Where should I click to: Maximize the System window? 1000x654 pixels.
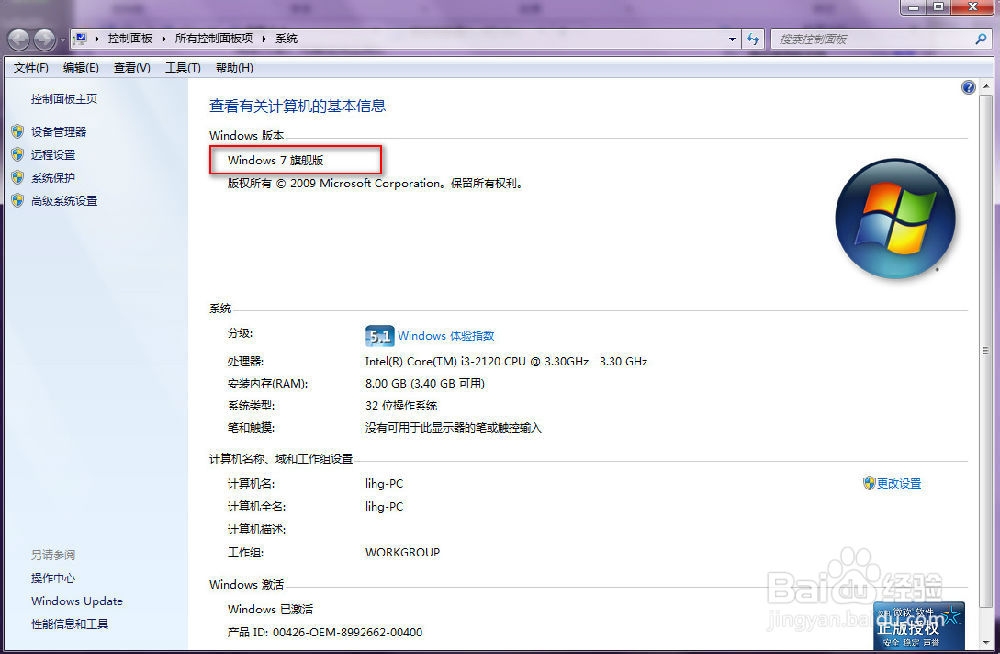tap(938, 7)
